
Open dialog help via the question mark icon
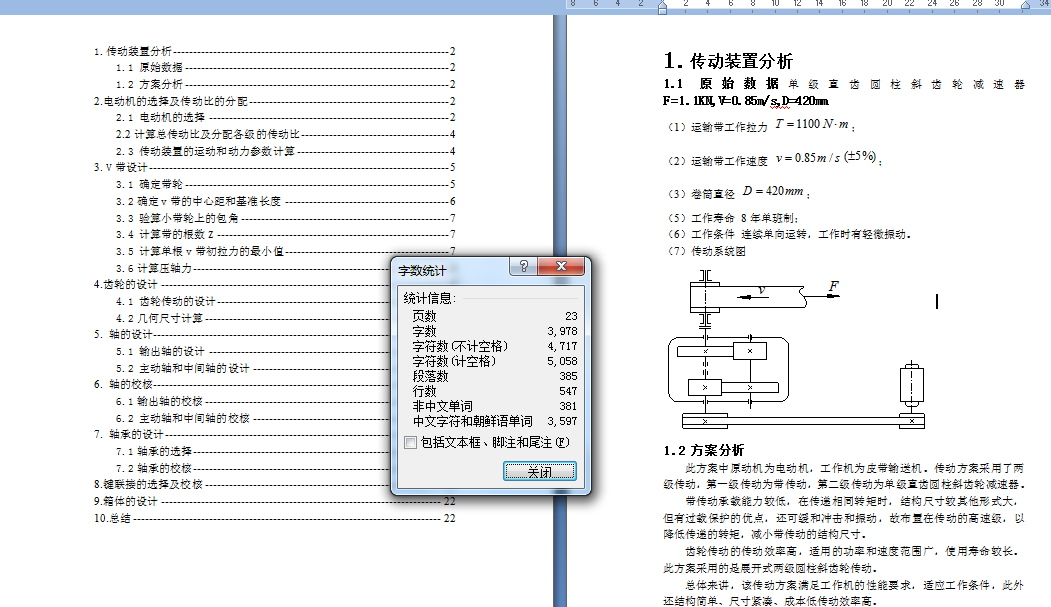(x=523, y=266)
